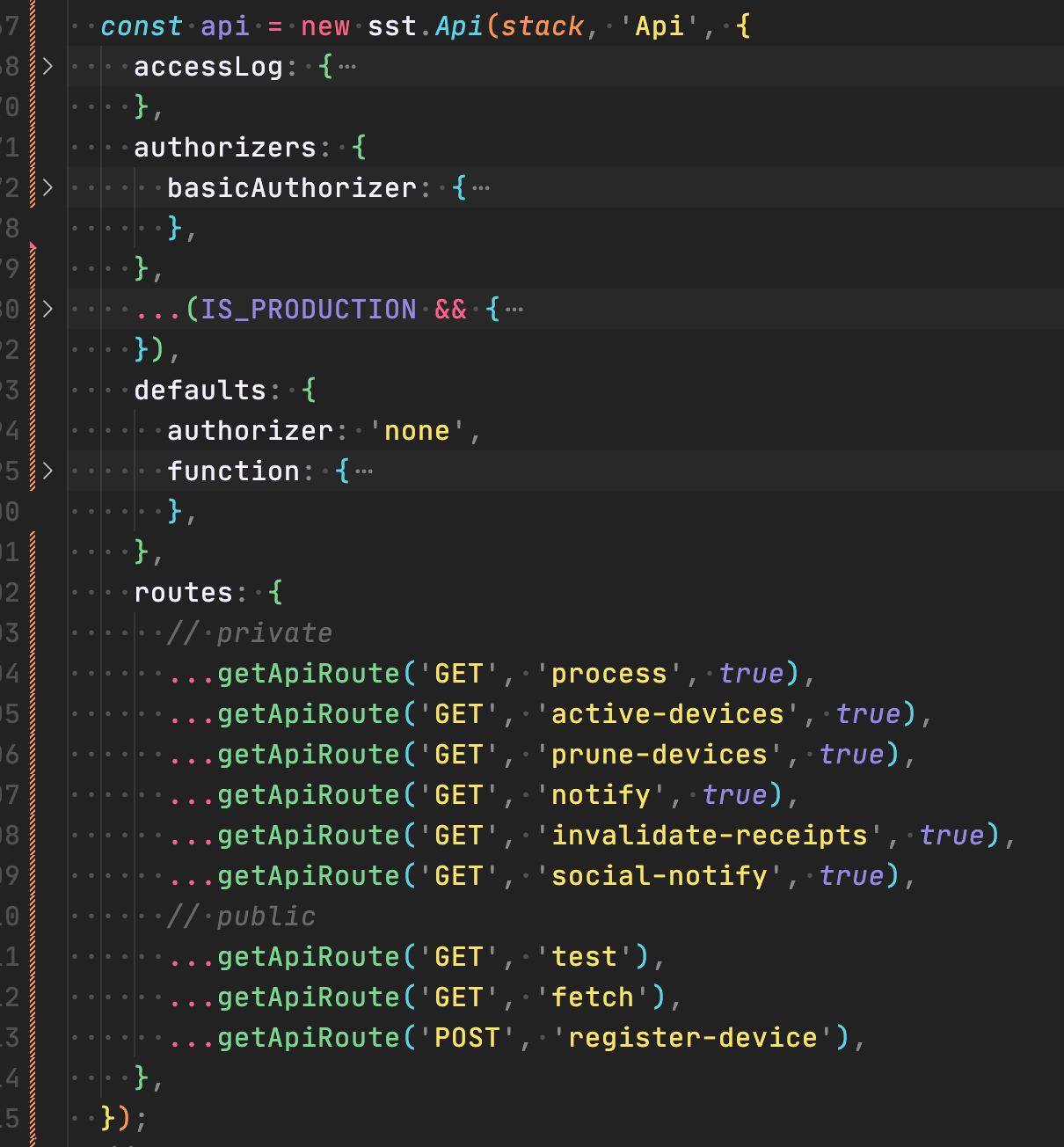The image size is (1064, 1147).
Task: Click the fold ellipsis inside basicAuthorizer
Action: click(x=482, y=186)
